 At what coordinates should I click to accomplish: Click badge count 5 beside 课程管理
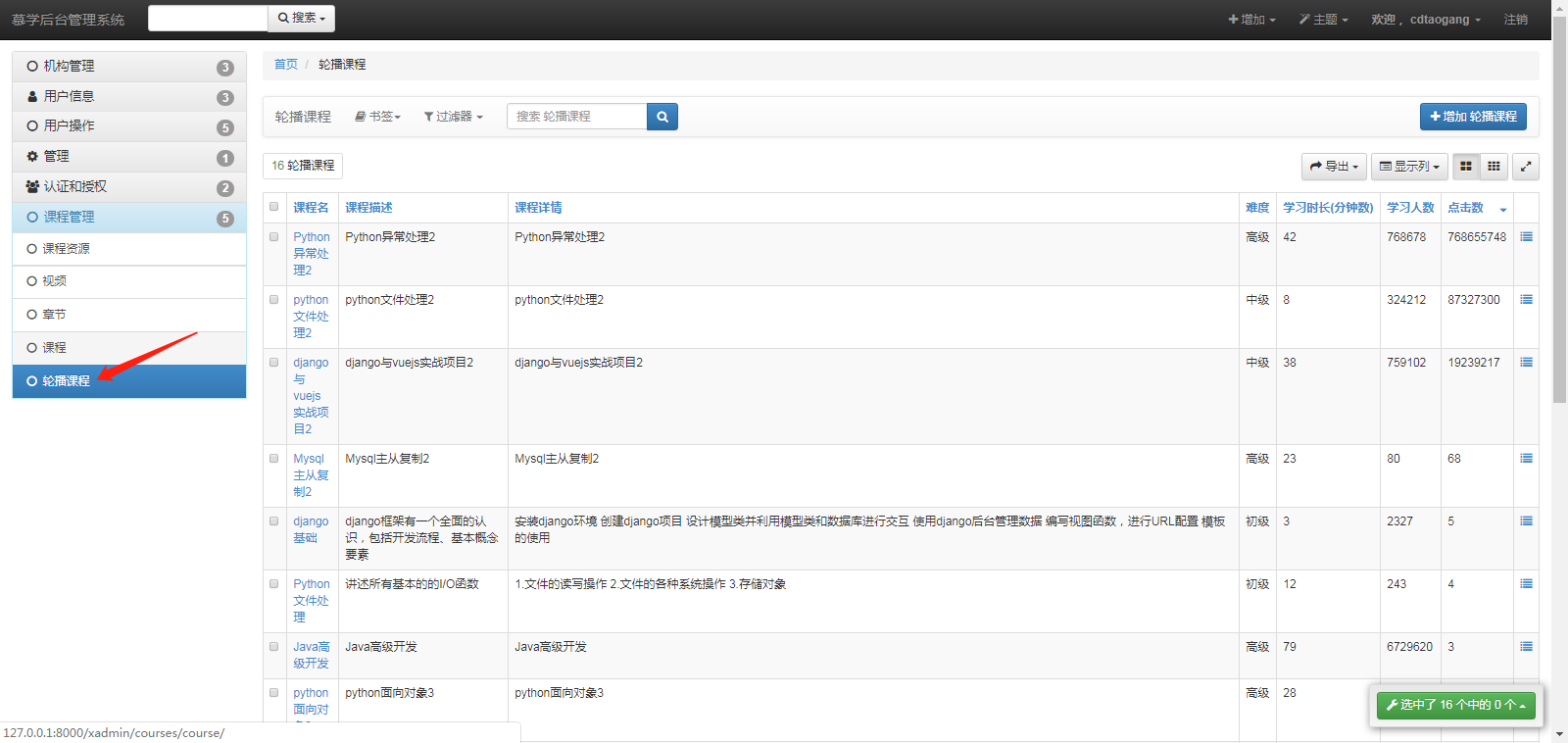pyautogui.click(x=225, y=219)
